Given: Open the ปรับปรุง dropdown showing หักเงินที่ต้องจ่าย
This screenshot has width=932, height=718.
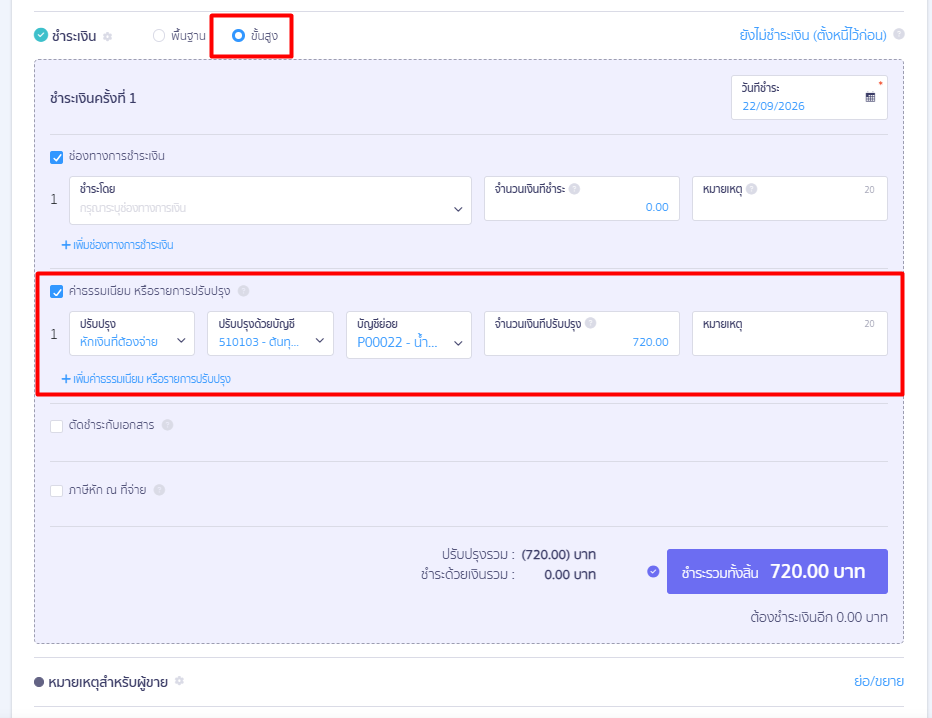Looking at the screenshot, I should pos(132,334).
